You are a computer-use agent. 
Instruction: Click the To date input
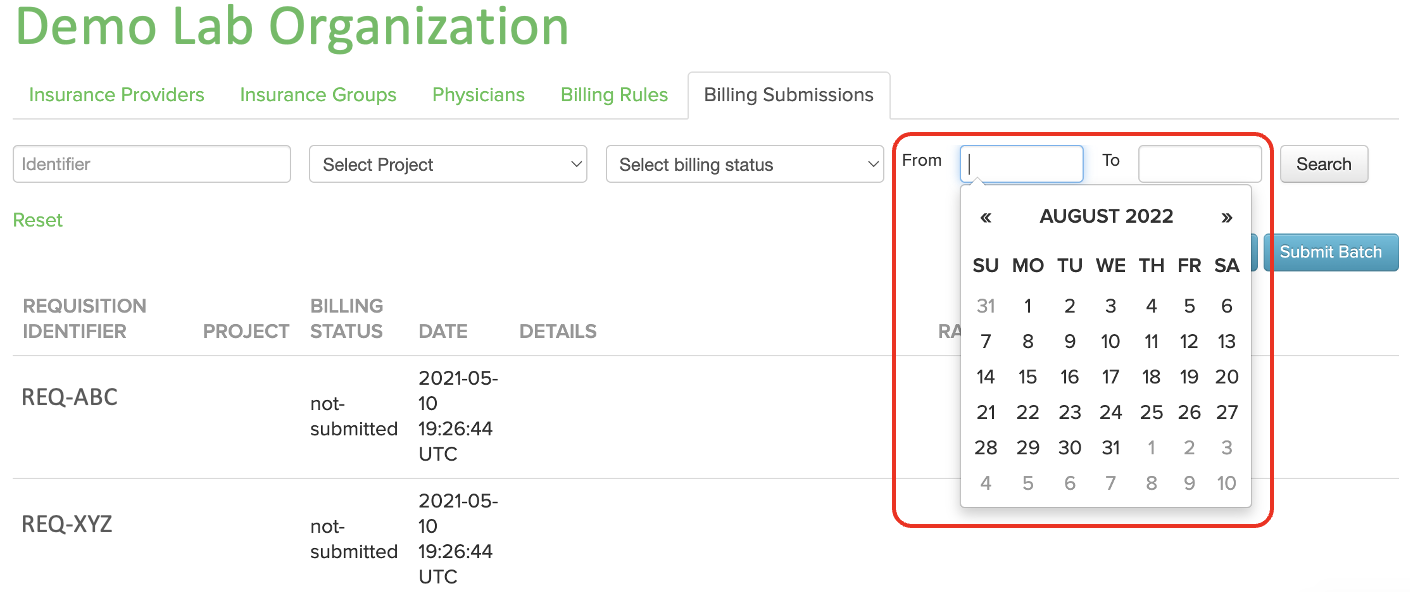coord(1200,164)
